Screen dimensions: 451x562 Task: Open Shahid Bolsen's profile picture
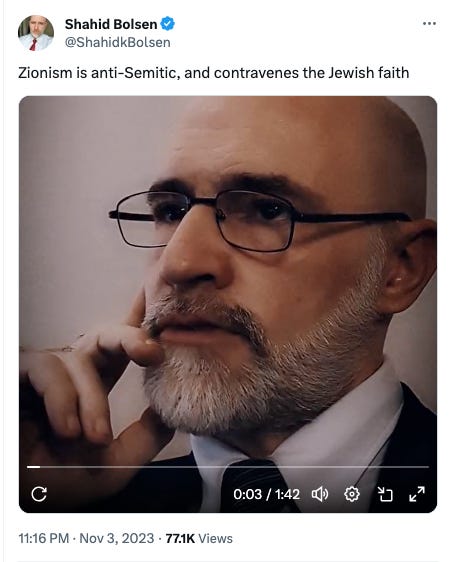coord(35,33)
